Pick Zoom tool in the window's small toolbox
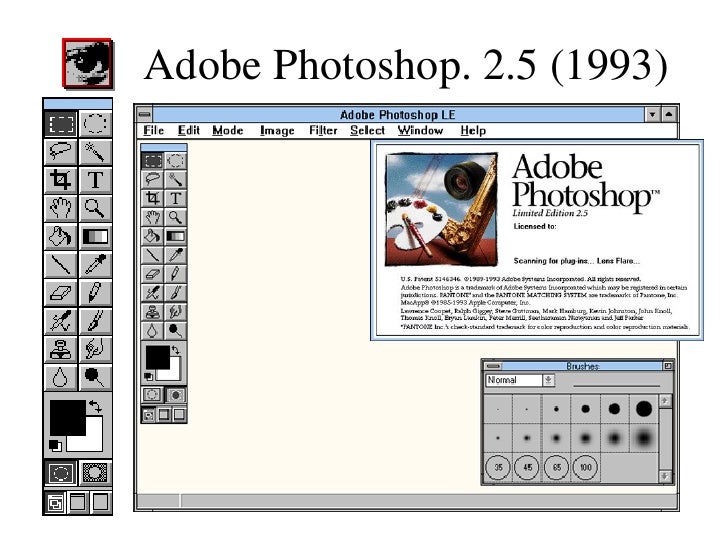 click(176, 217)
